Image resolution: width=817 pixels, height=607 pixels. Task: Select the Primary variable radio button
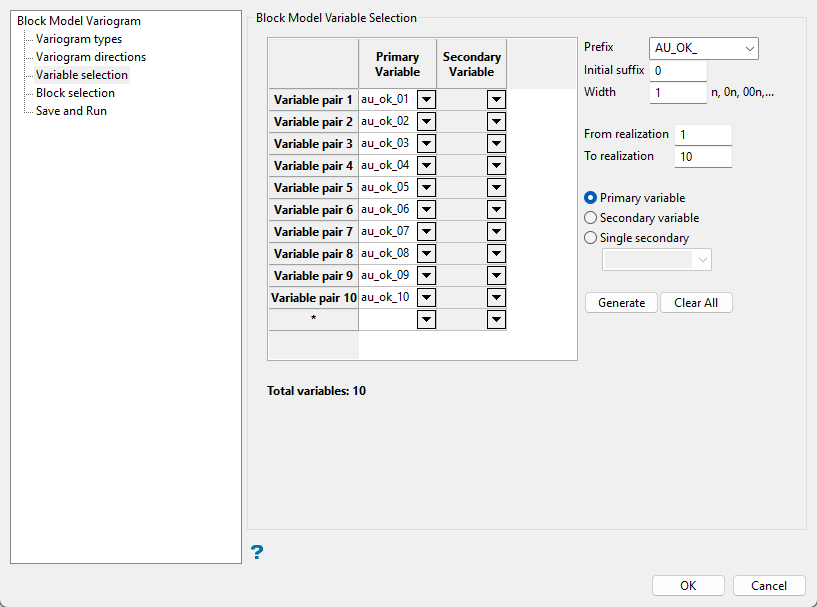pos(591,198)
